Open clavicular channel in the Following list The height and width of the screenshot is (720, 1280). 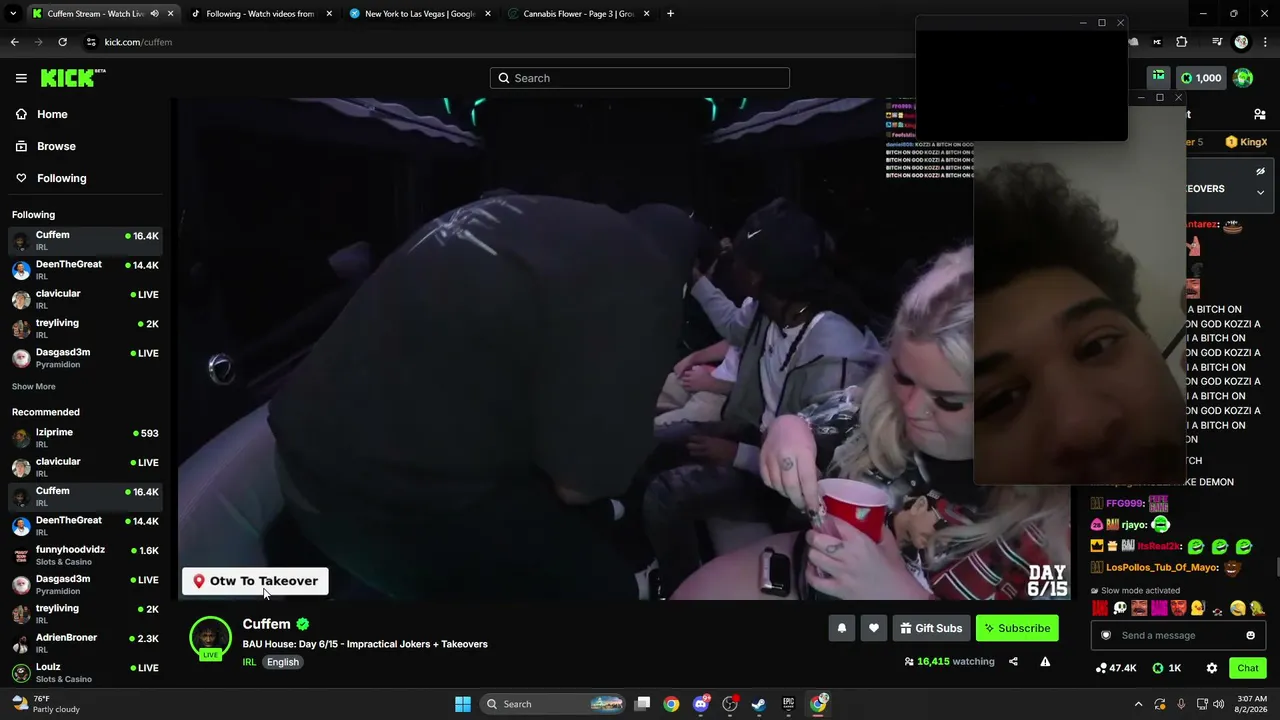point(85,299)
